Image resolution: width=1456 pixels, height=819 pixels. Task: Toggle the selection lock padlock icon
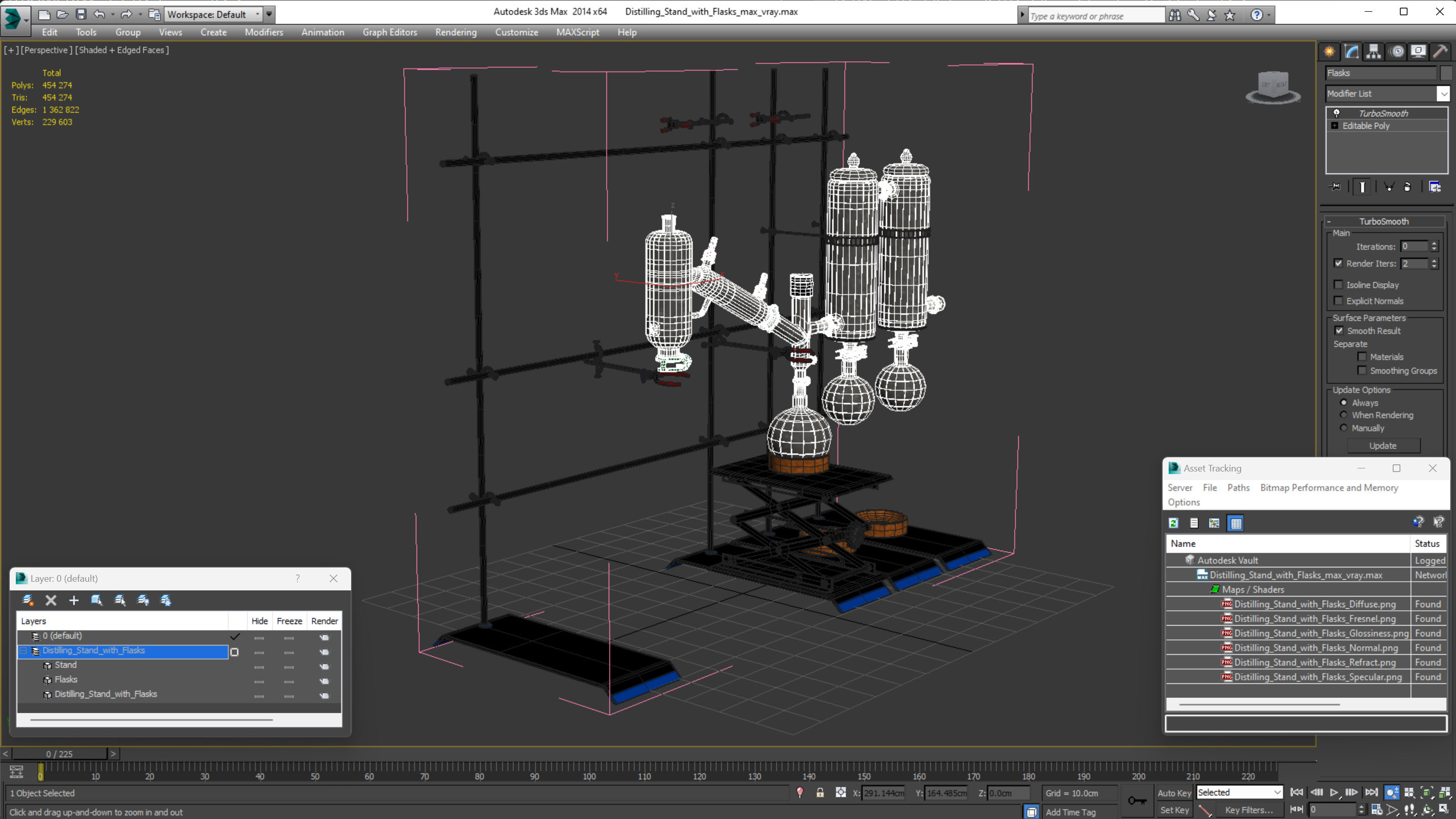[x=820, y=792]
